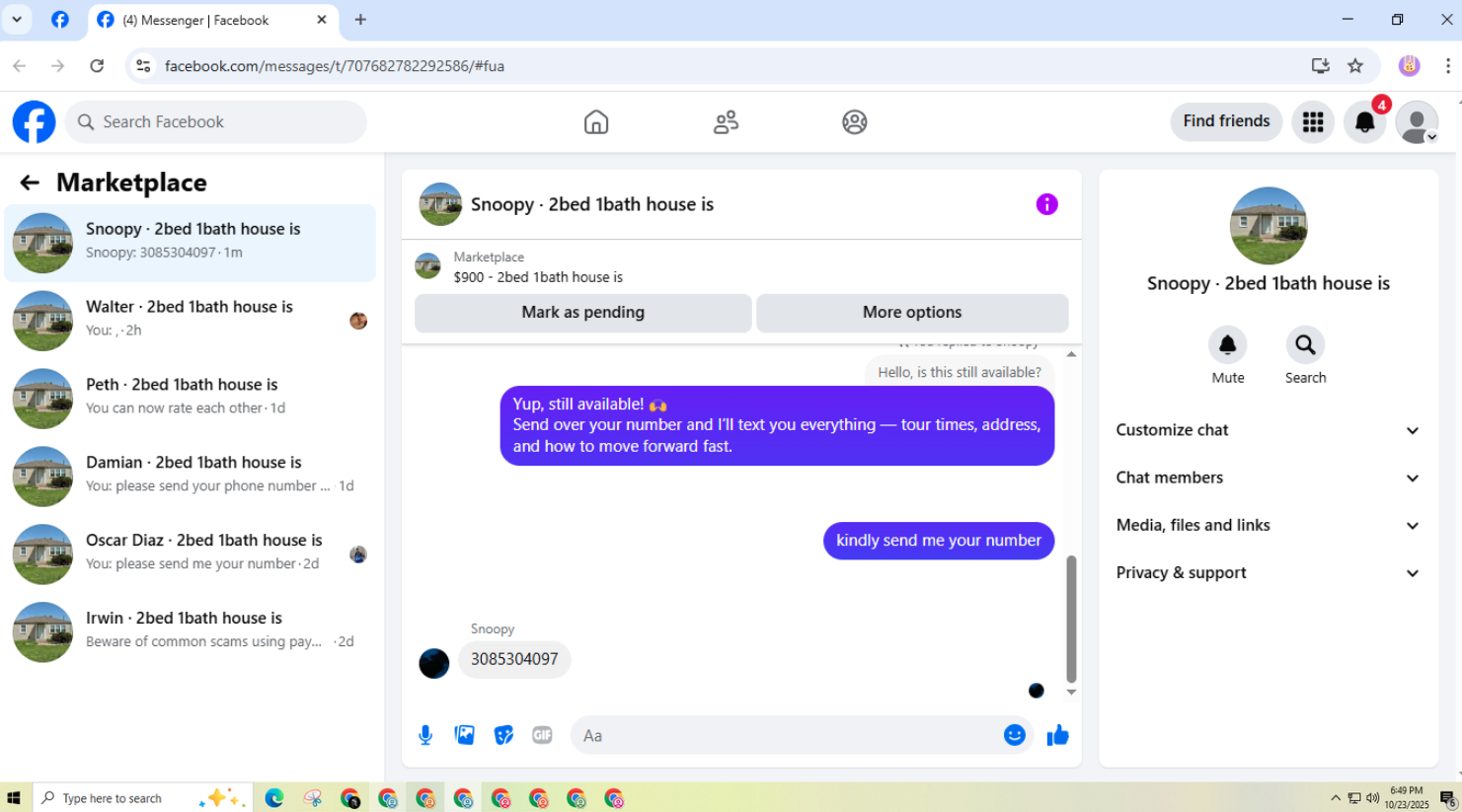Open Snoopy conversation in Marketplace list
Screen dimensions: 1462x812
tap(191, 243)
